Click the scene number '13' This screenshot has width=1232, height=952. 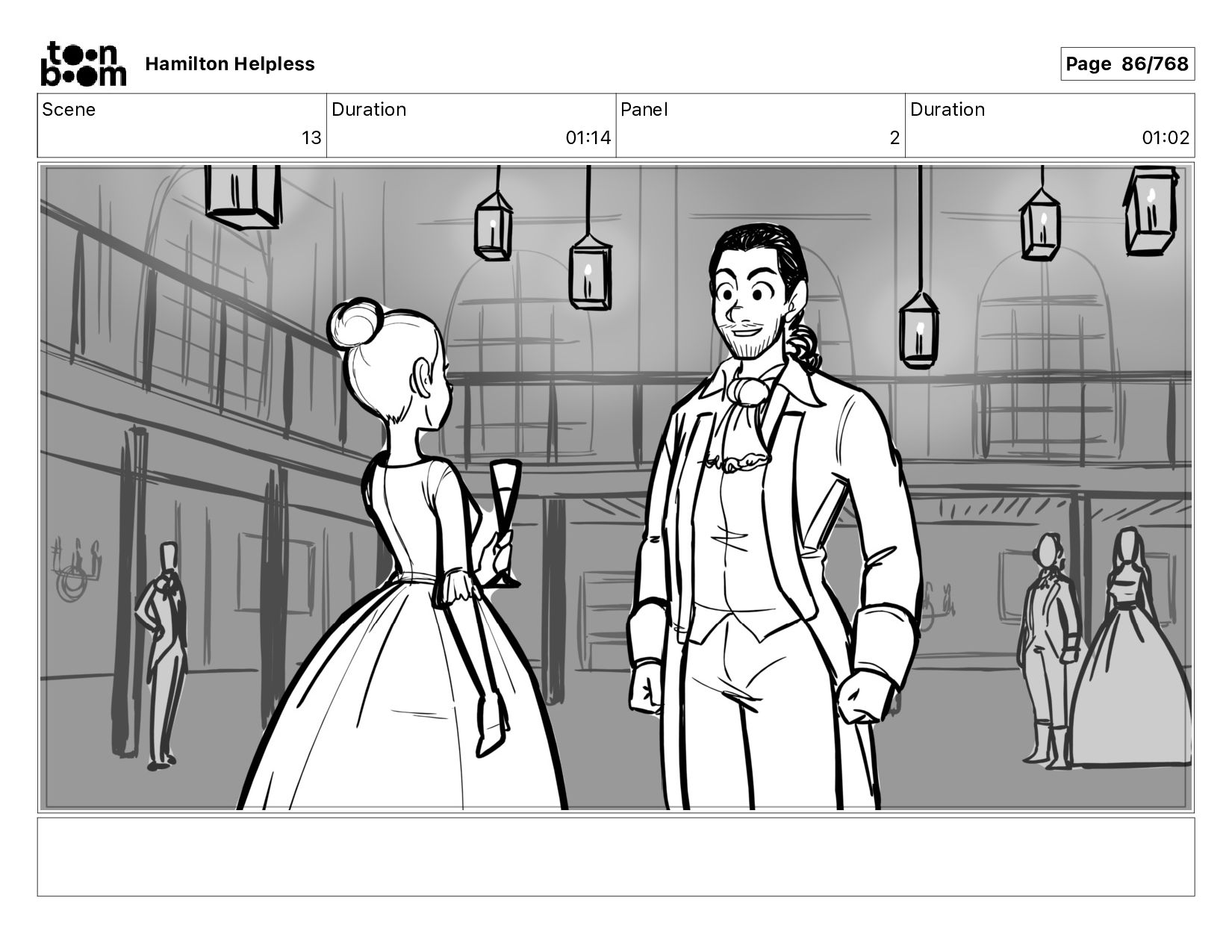click(x=311, y=138)
